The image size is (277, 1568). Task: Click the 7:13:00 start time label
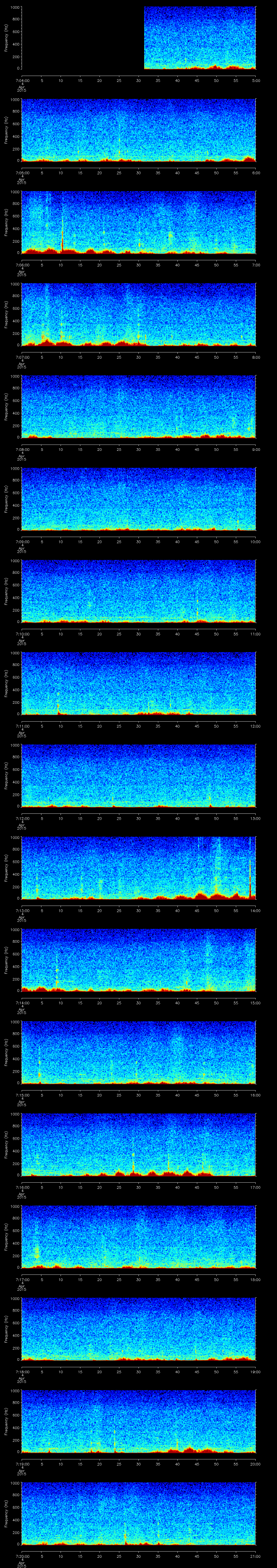click(x=22, y=910)
